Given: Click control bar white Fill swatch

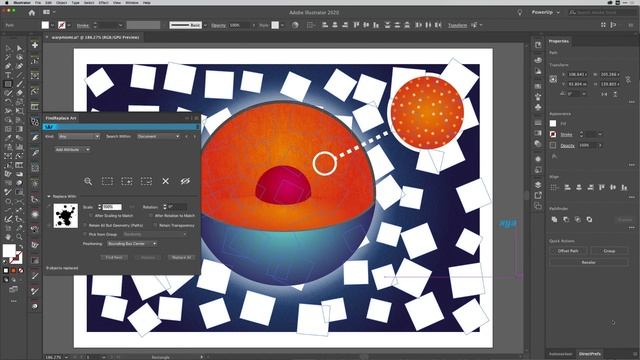Looking at the screenshot, I should 45,25.
